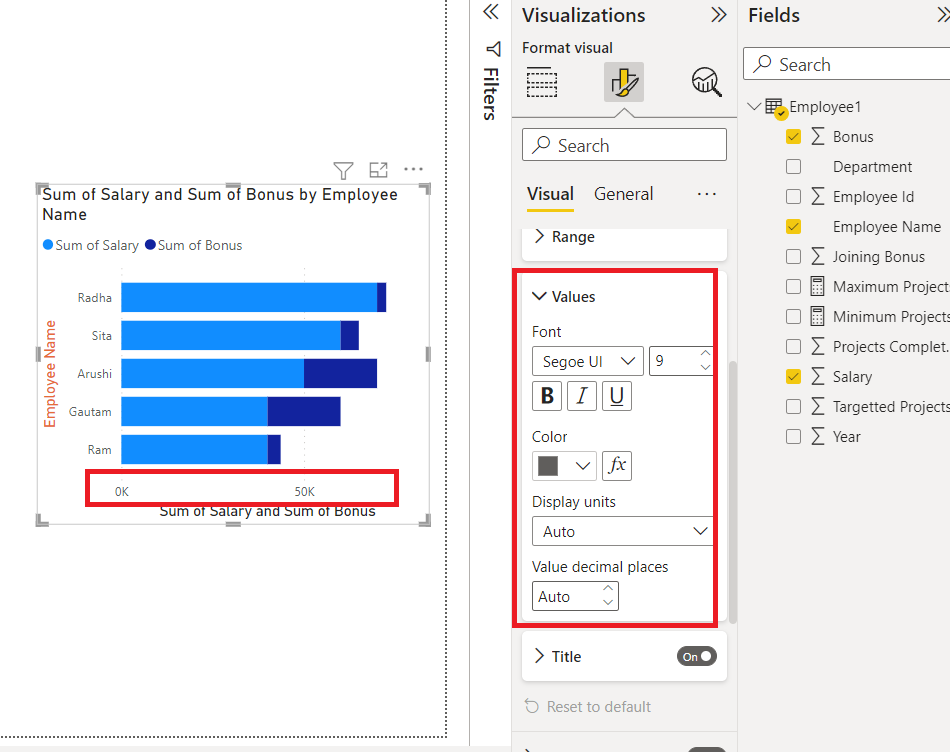Open the Build visual pane icon
The width and height of the screenshot is (950, 752).
point(542,82)
